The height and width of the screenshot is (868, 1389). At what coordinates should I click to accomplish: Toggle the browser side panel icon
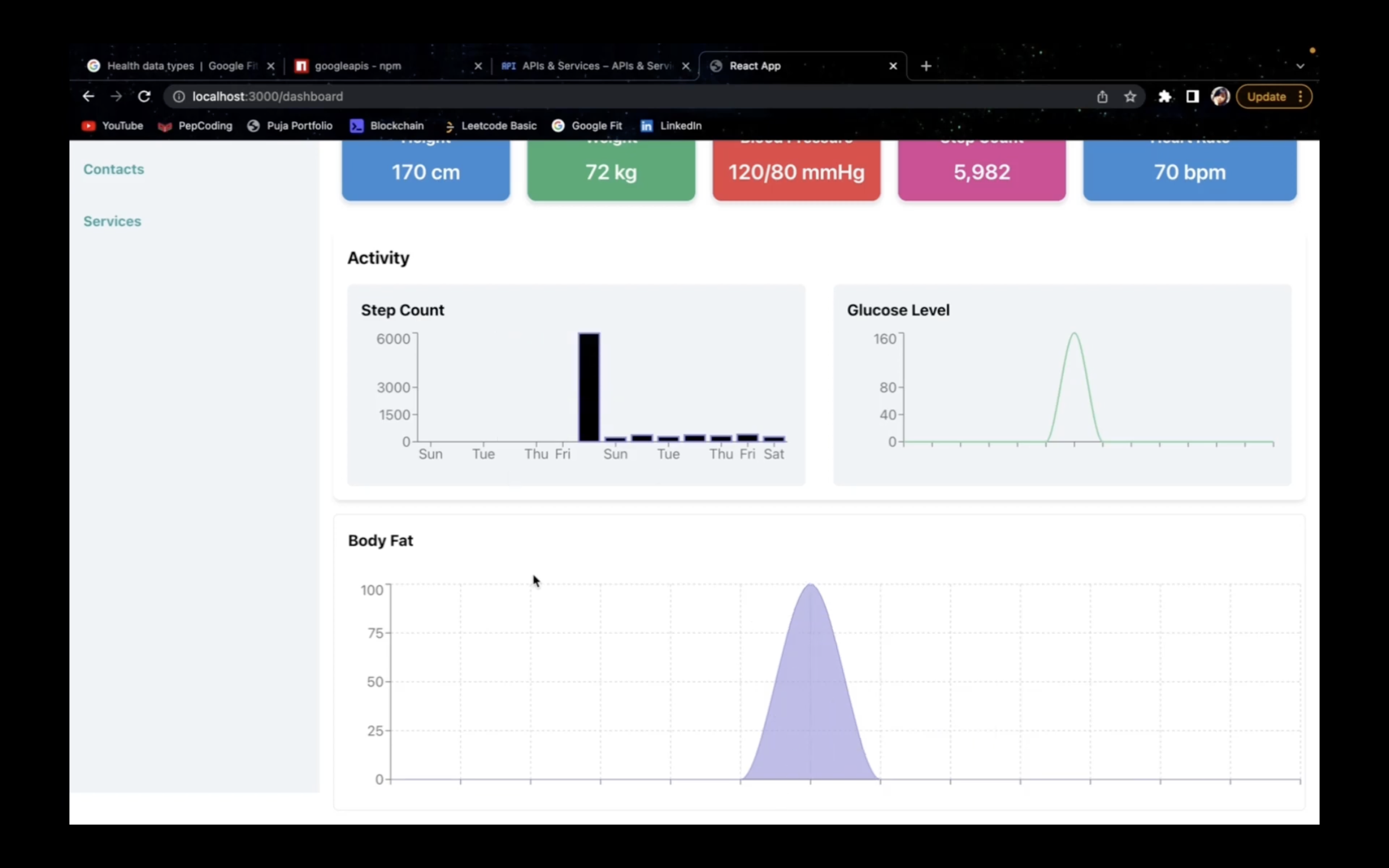click(x=1192, y=96)
